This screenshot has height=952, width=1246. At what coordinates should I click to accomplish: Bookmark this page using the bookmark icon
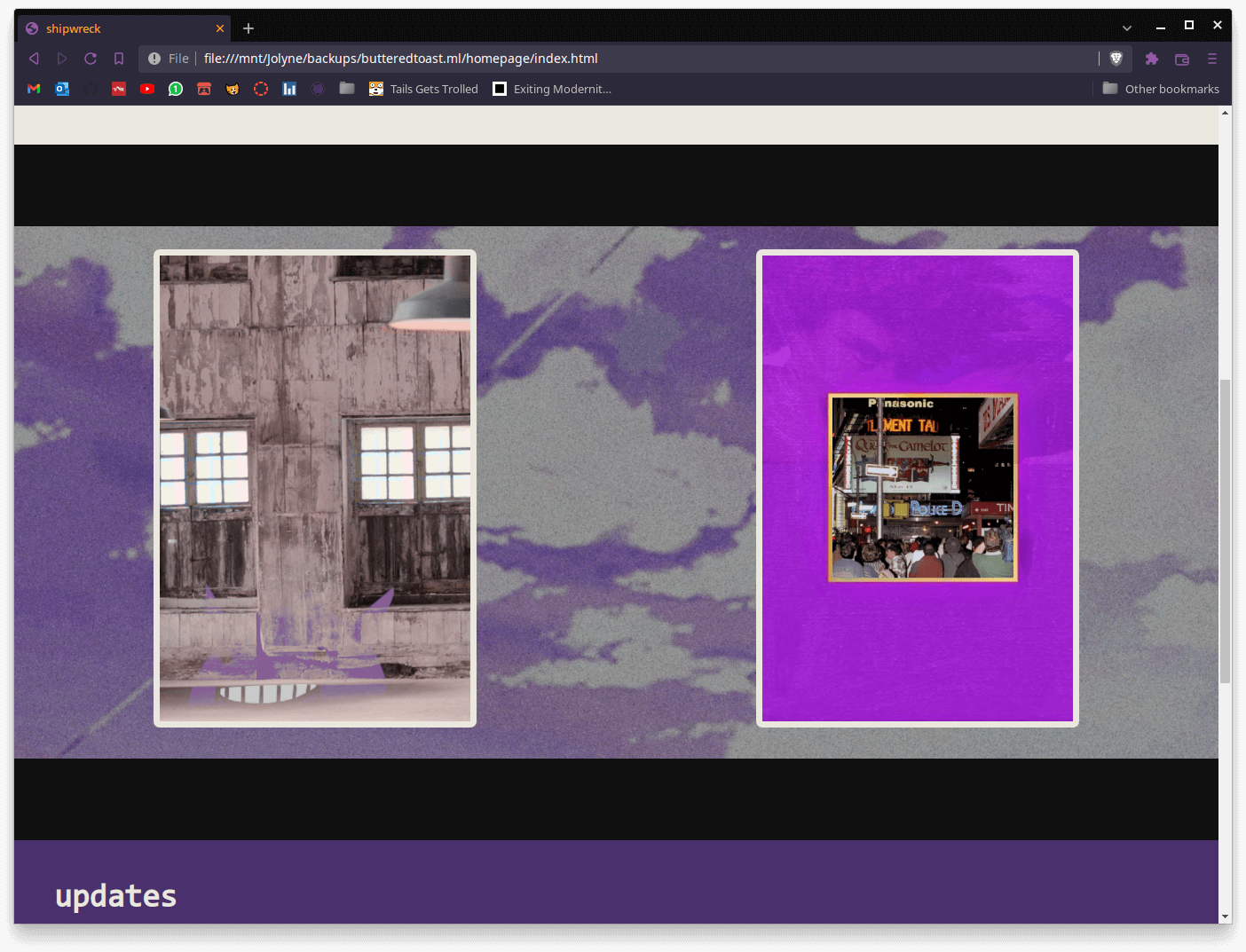119,59
